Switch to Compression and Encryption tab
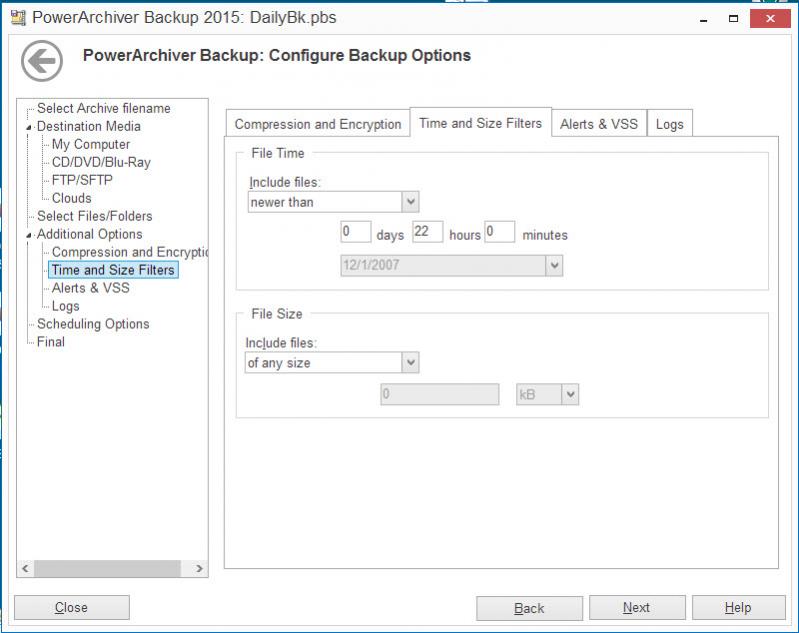Screen dimensions: 799x633 click(x=318, y=124)
